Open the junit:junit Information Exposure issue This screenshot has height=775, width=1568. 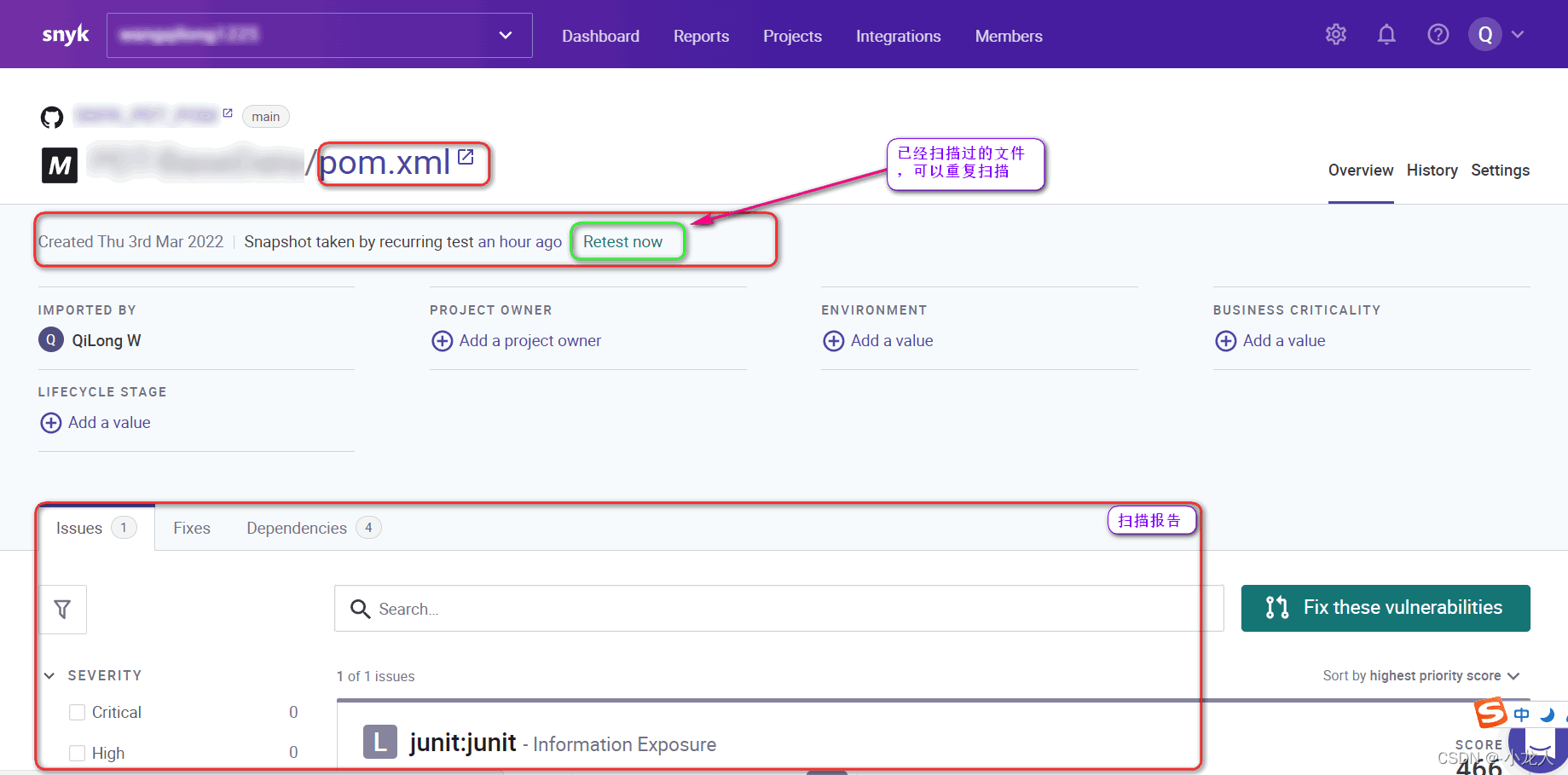point(563,743)
